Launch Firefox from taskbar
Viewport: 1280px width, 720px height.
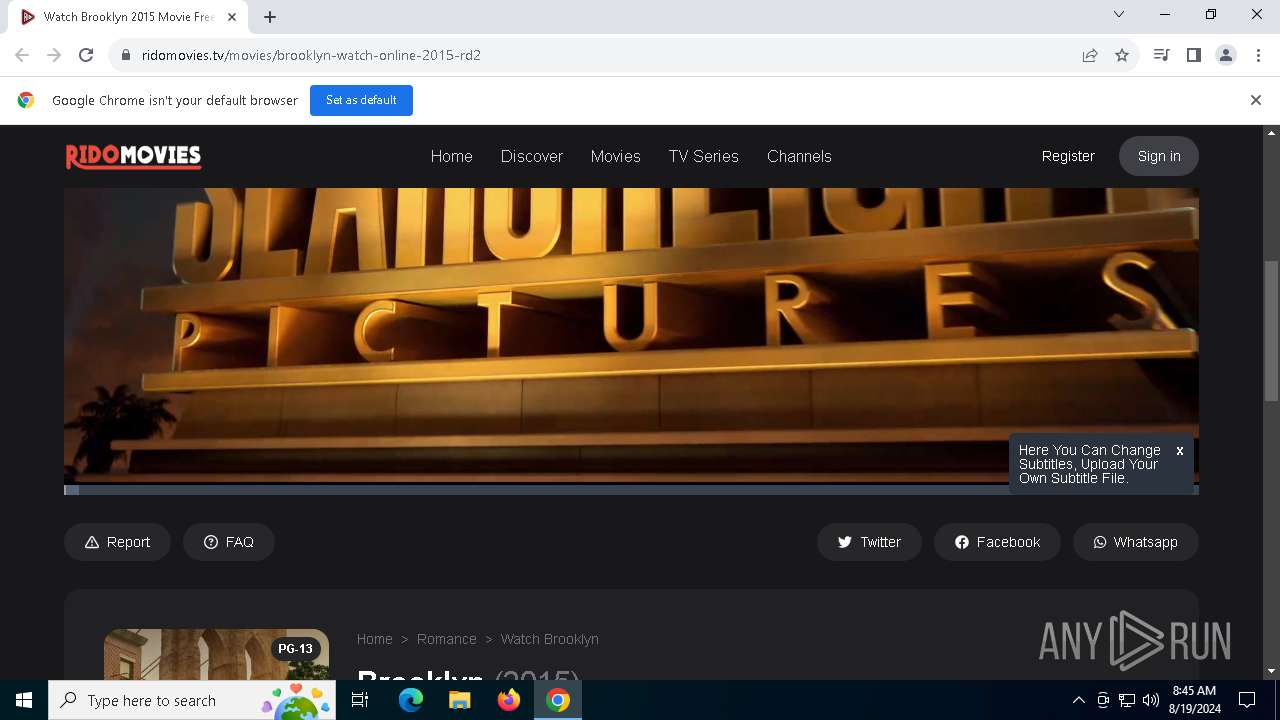point(509,700)
